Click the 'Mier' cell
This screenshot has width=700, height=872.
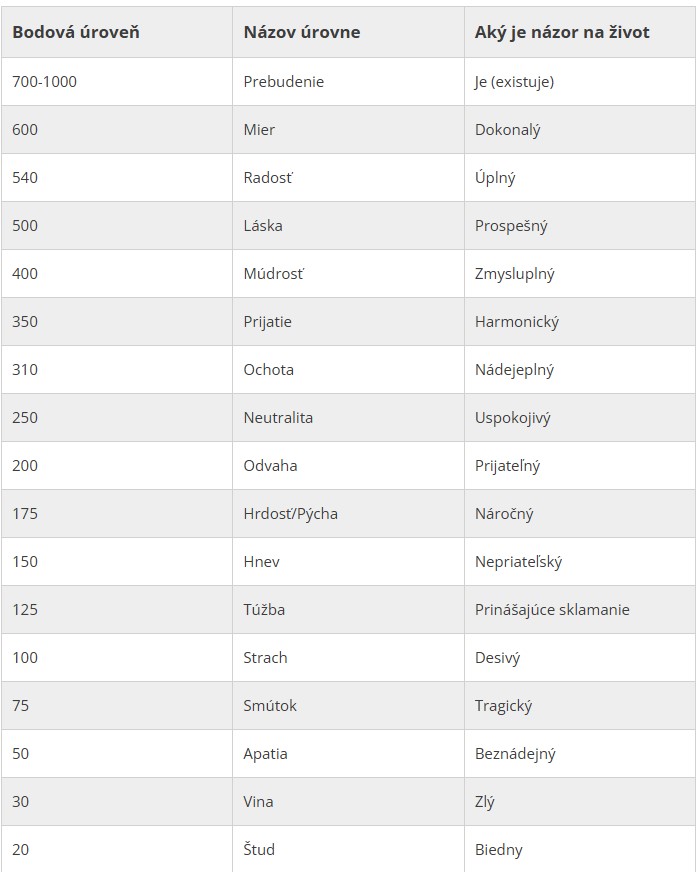click(x=348, y=130)
